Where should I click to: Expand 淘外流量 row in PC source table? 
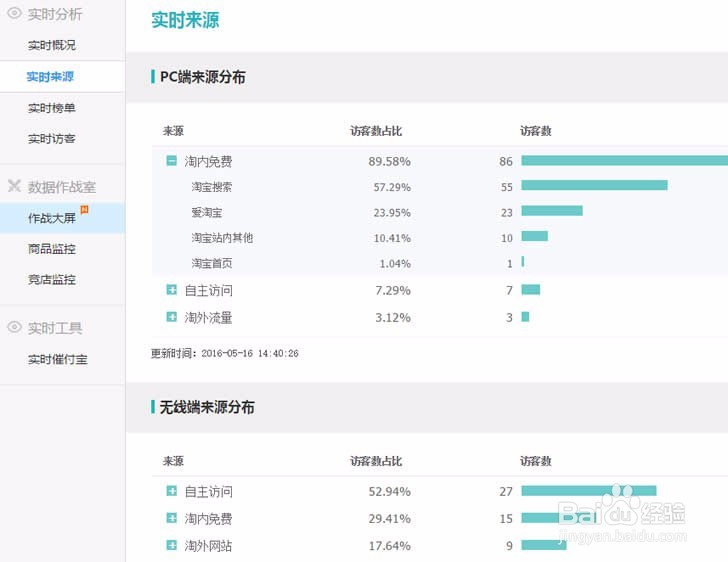(x=171, y=317)
